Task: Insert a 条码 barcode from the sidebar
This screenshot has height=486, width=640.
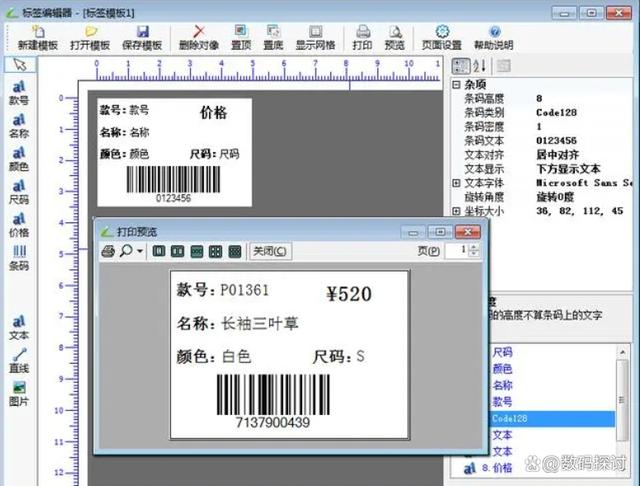Action: [x=19, y=258]
